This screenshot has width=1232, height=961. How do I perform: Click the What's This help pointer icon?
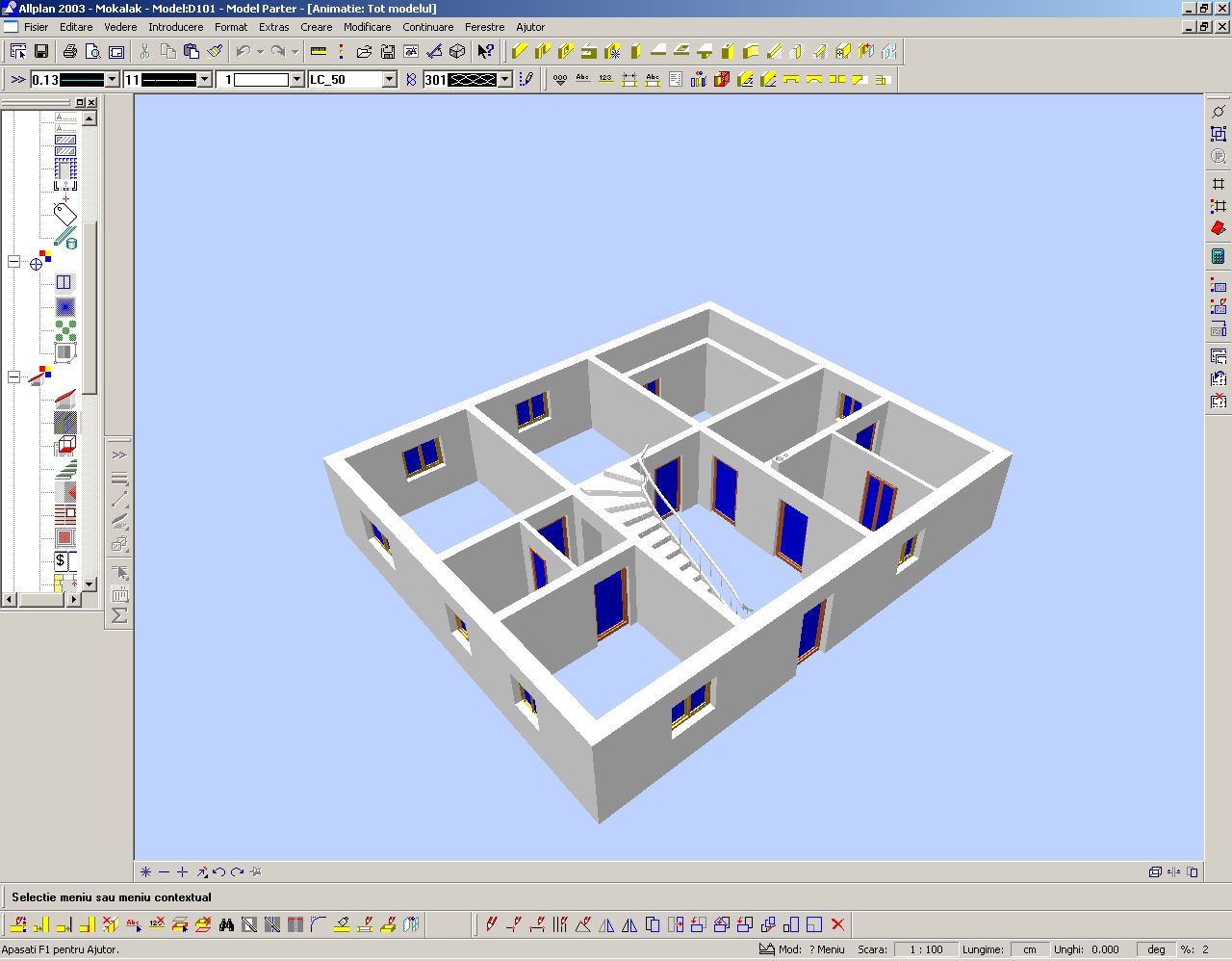point(486,51)
